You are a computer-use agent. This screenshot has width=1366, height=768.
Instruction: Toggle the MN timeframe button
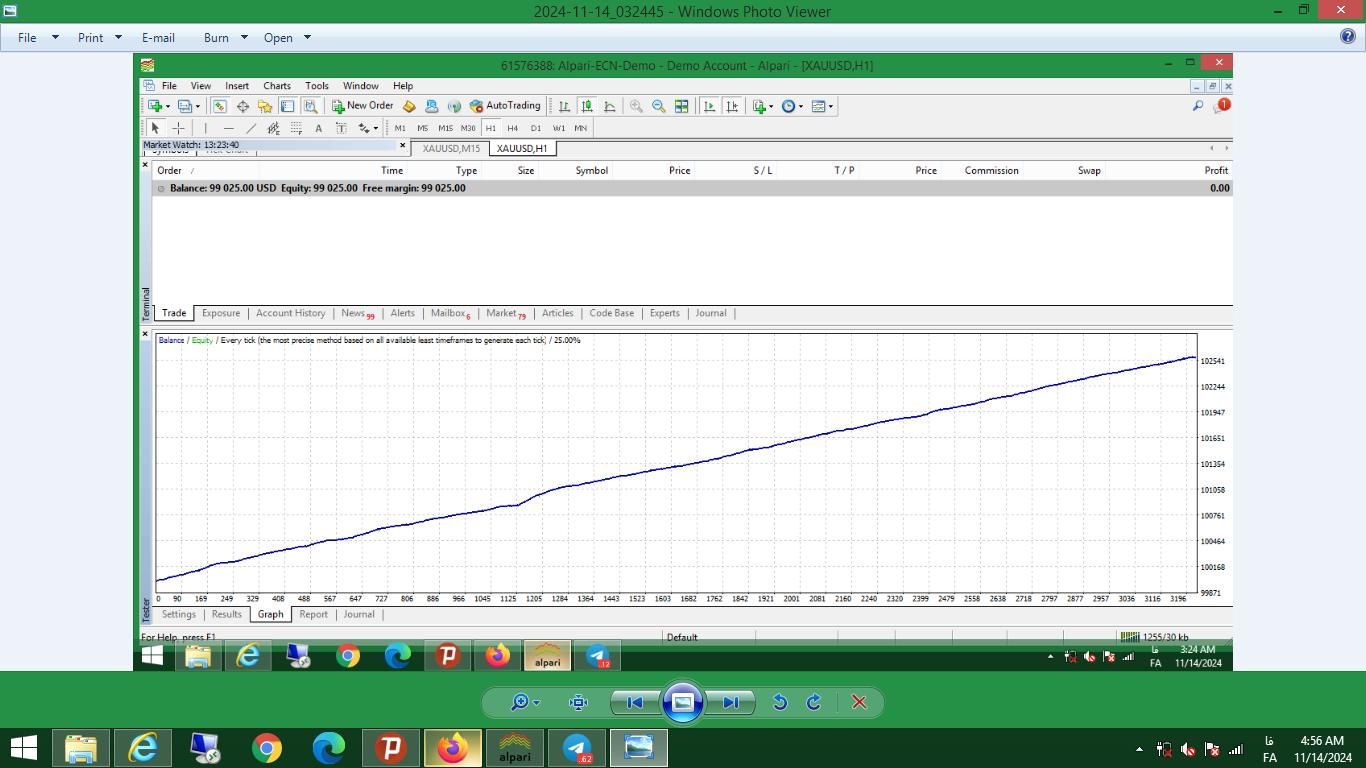tap(581, 128)
